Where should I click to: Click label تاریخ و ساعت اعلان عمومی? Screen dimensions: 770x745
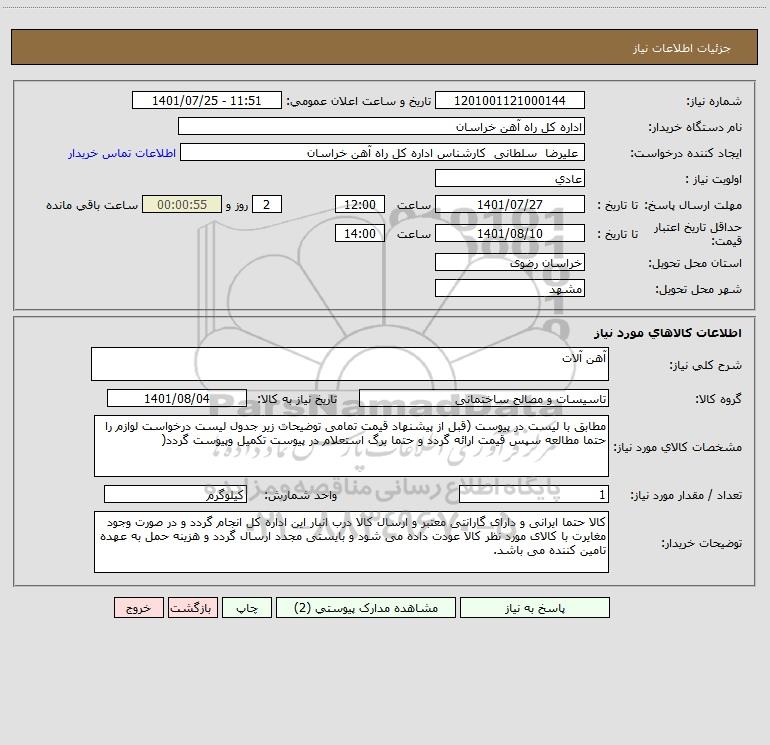coord(359,101)
